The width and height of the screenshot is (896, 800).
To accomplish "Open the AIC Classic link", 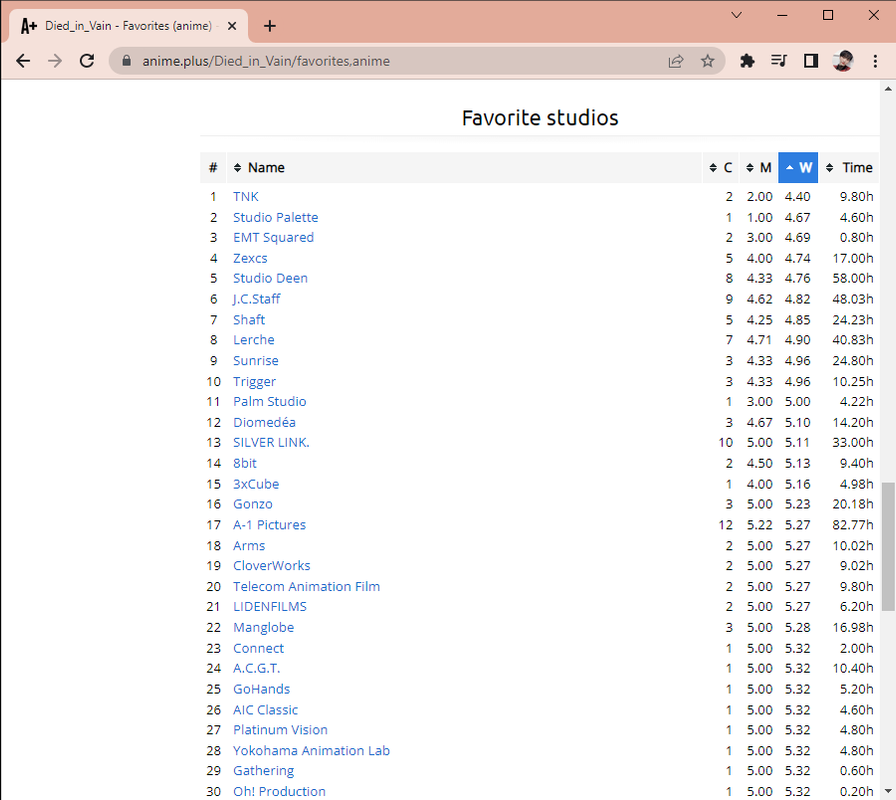I will point(265,710).
